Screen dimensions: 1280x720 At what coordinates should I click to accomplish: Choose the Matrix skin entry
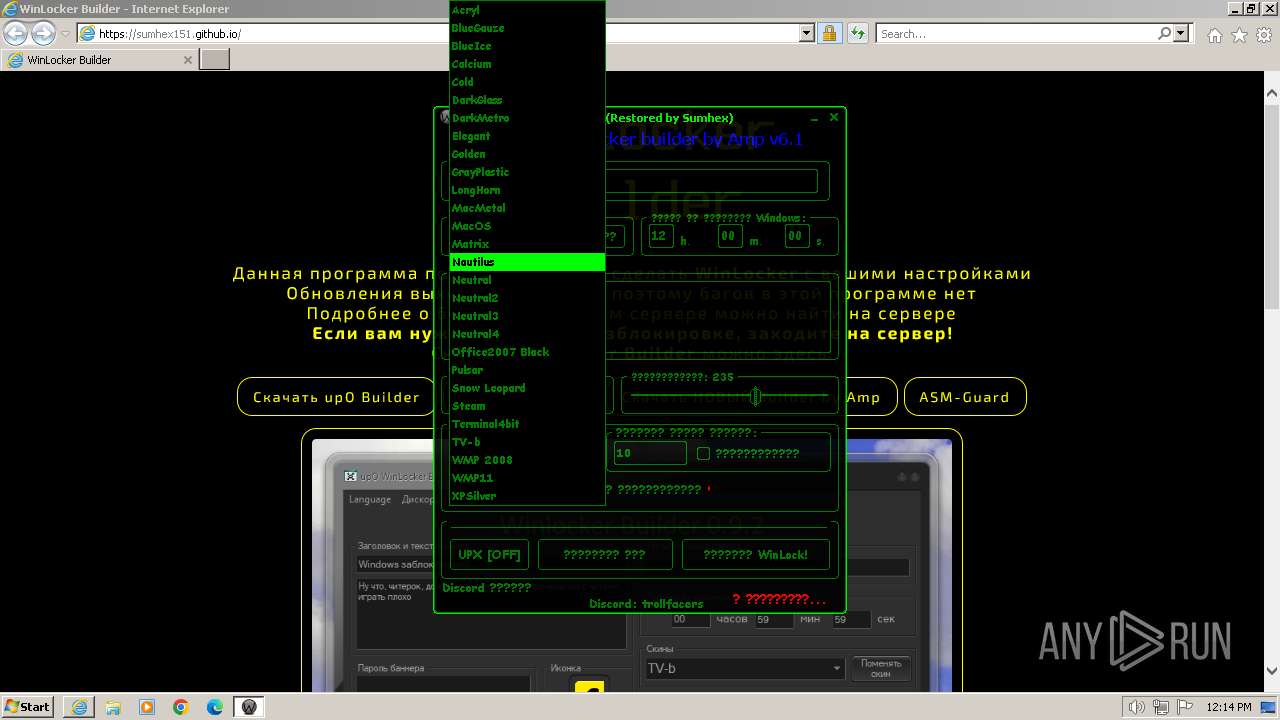point(527,244)
